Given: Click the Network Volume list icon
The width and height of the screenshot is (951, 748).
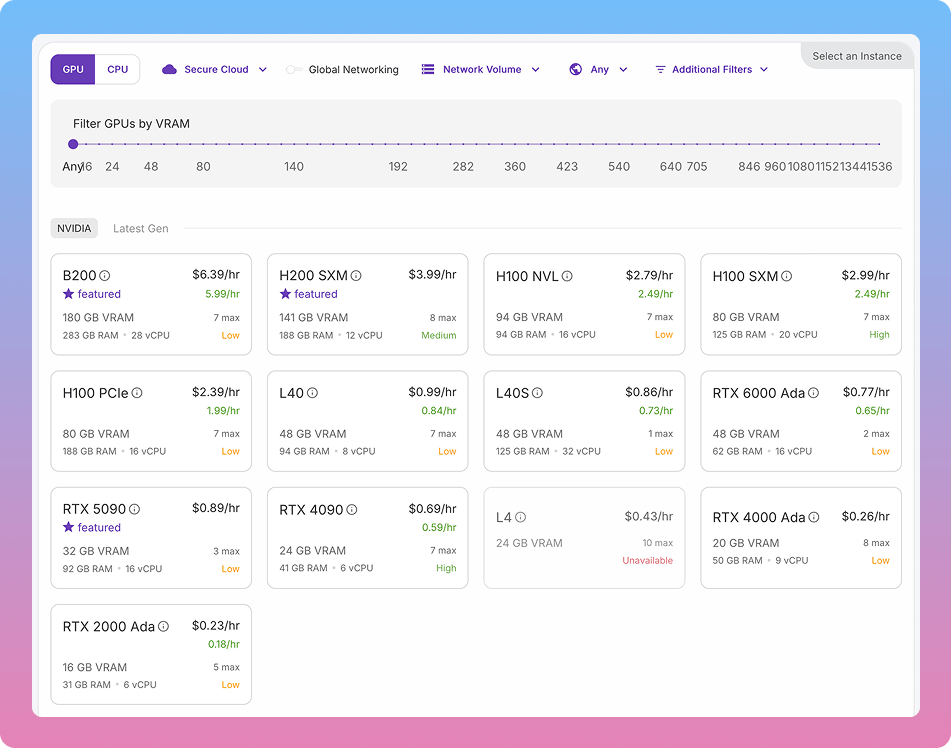Looking at the screenshot, I should pos(428,69).
